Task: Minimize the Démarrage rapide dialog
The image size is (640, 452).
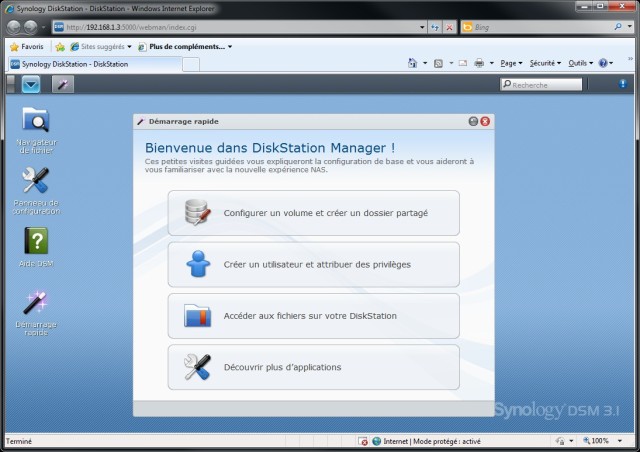Action: click(473, 121)
